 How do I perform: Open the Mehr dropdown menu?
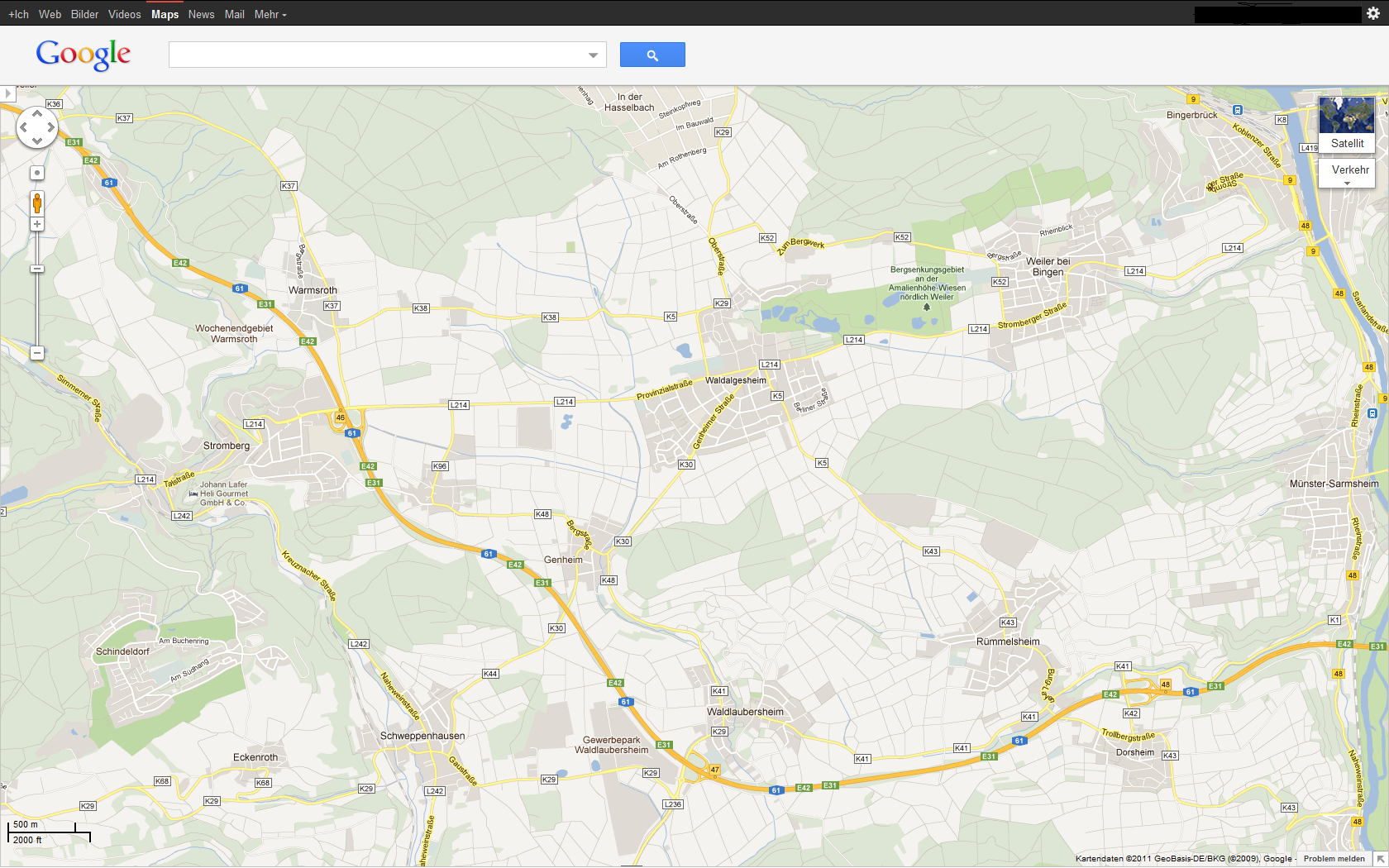pyautogui.click(x=270, y=14)
